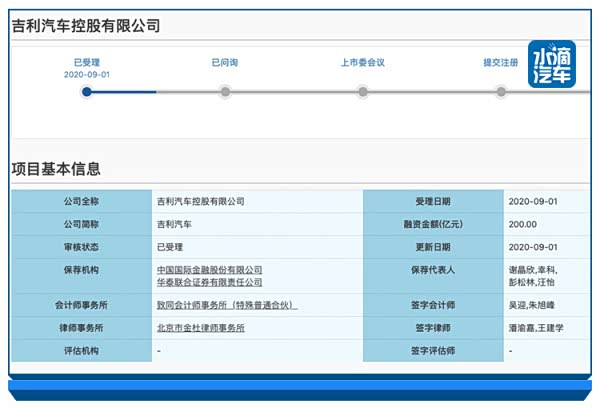Screen dimensions: 600x408
Task: Click the 2020-09-01 date under timeline 已受理
Action: tap(87, 75)
